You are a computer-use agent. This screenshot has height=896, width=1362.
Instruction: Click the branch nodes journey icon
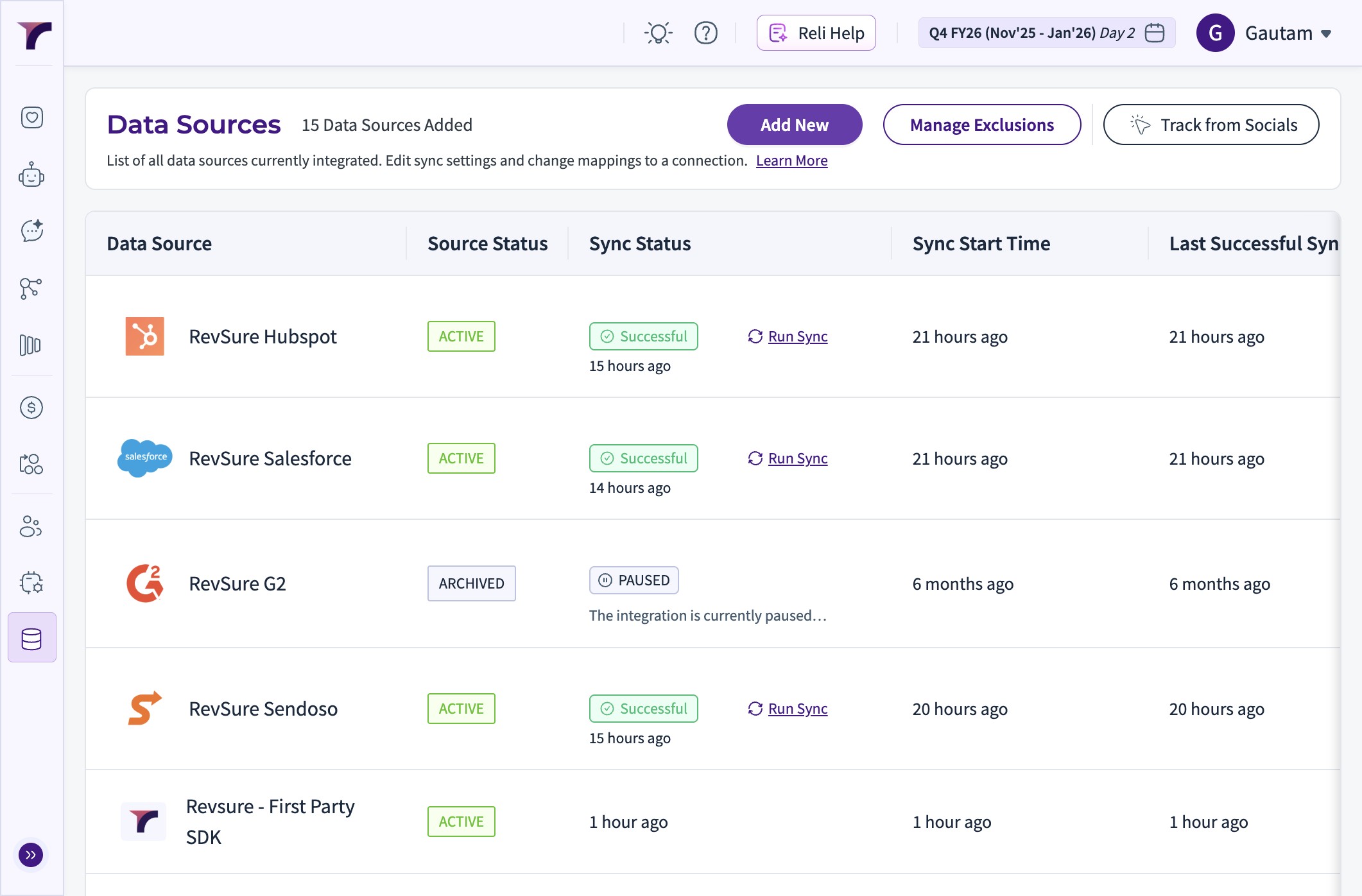[31, 288]
